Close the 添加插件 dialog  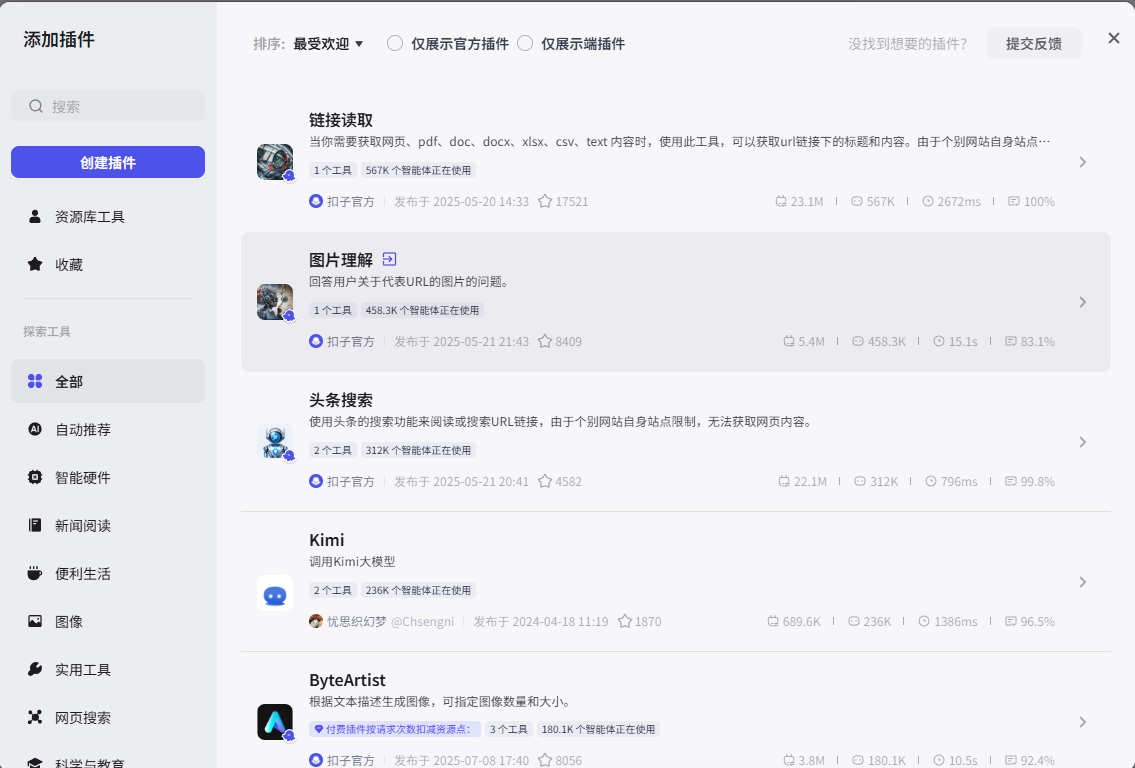pyautogui.click(x=1114, y=38)
